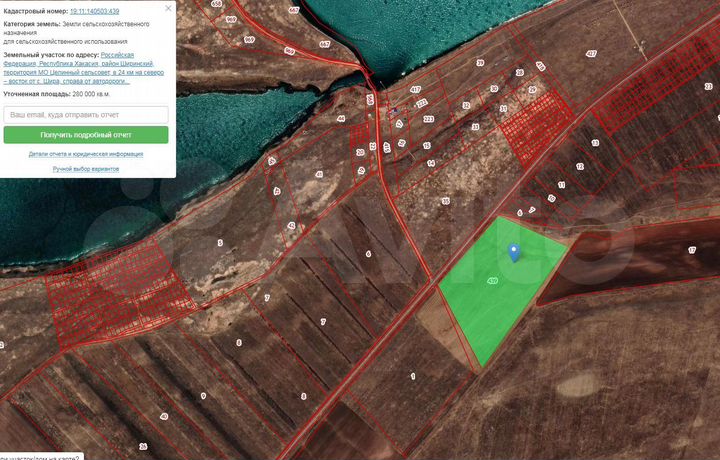Select parcel labeled 26 on the map
Viewport: 720px width, 460px height.
click(143, 446)
